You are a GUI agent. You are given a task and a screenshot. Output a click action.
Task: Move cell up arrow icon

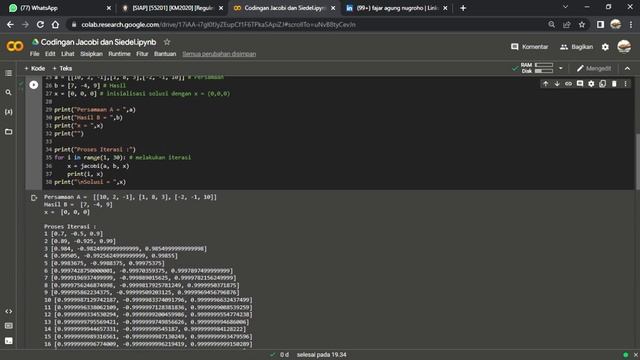point(546,84)
